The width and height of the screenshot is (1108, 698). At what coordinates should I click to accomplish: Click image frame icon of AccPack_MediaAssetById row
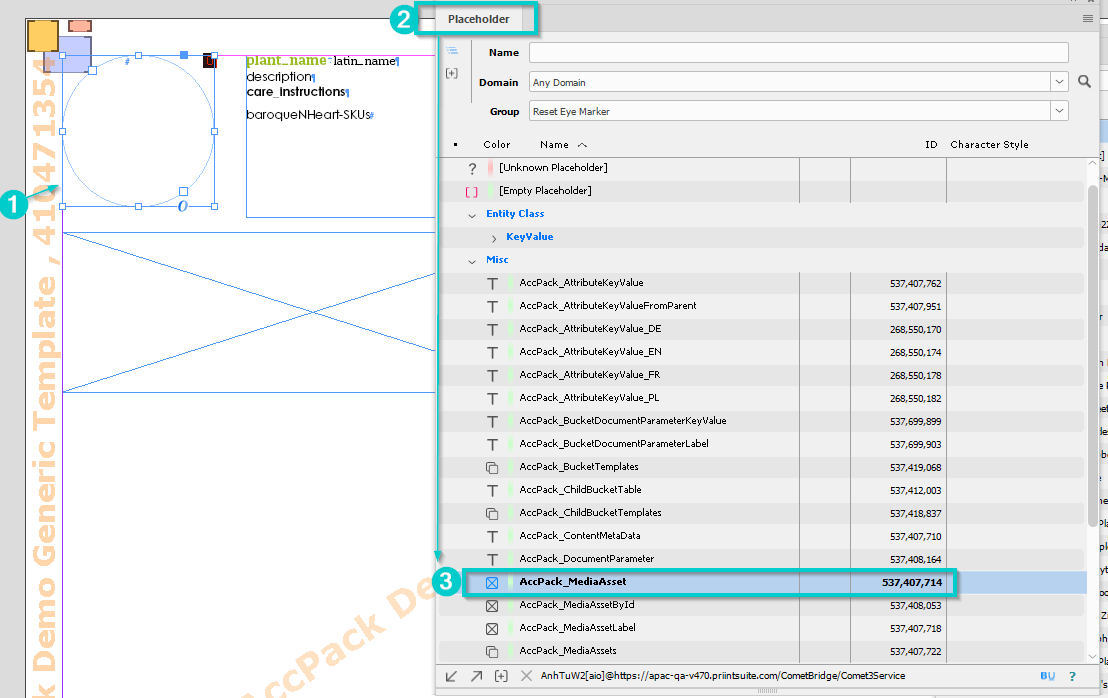[493, 605]
